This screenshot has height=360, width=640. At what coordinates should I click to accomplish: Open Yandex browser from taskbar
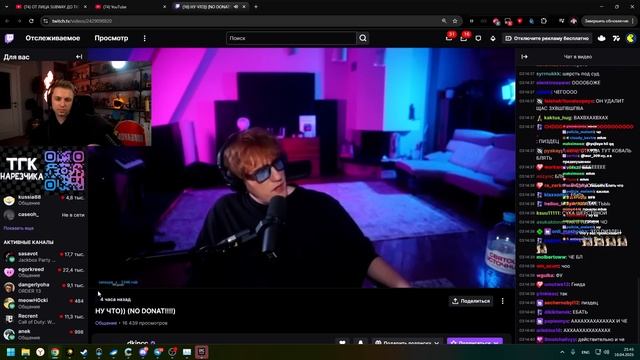click(40, 352)
